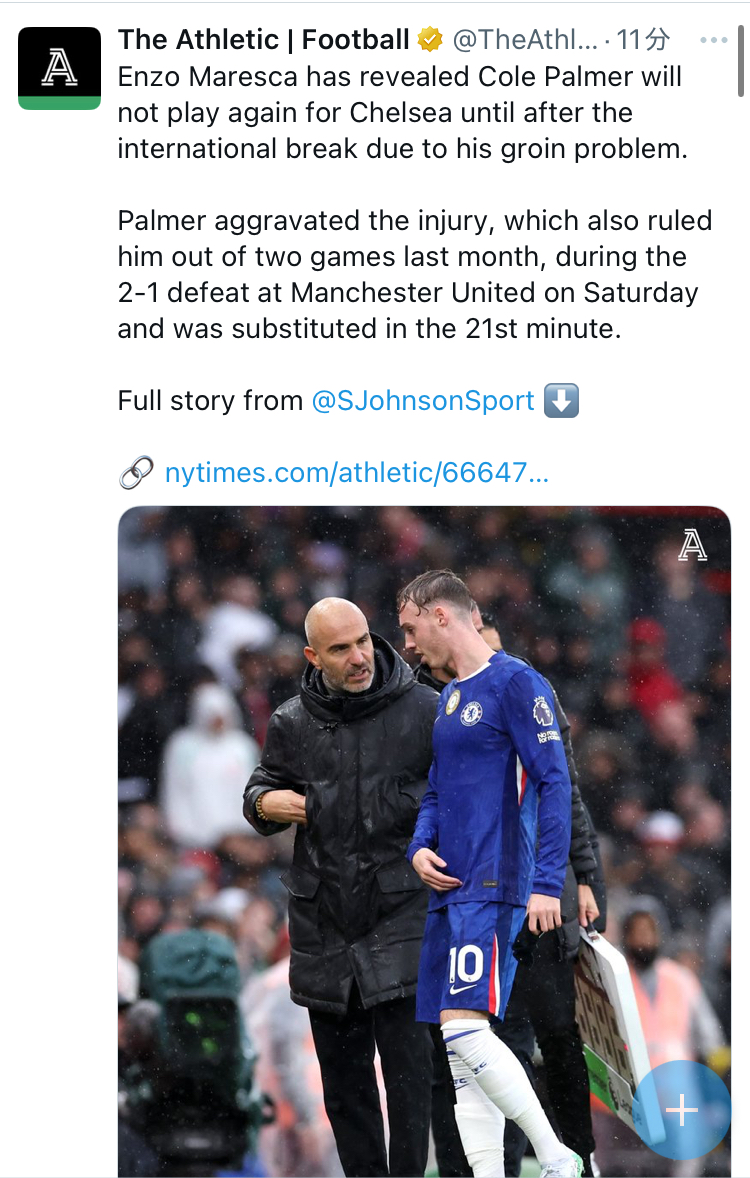Click the chain link emoji icon

point(136,472)
